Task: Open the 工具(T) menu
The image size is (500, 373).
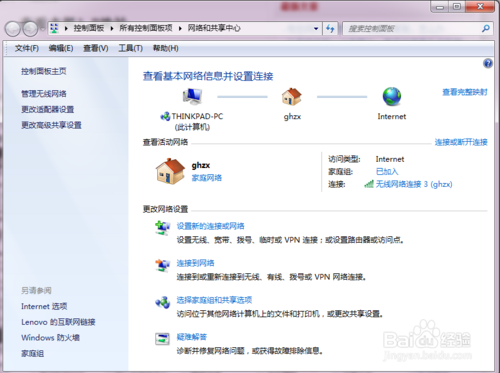Action: [x=130, y=49]
